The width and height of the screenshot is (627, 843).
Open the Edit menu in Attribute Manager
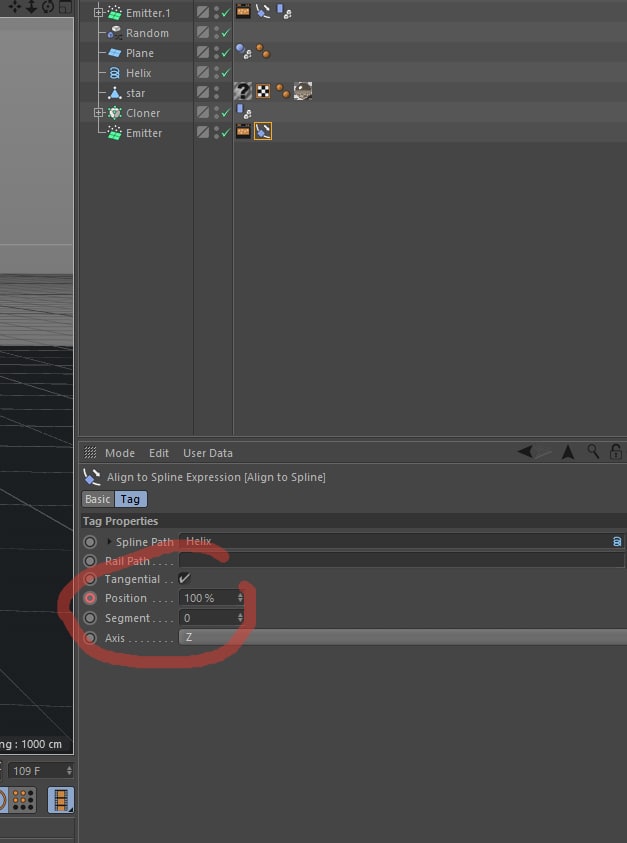pos(159,453)
